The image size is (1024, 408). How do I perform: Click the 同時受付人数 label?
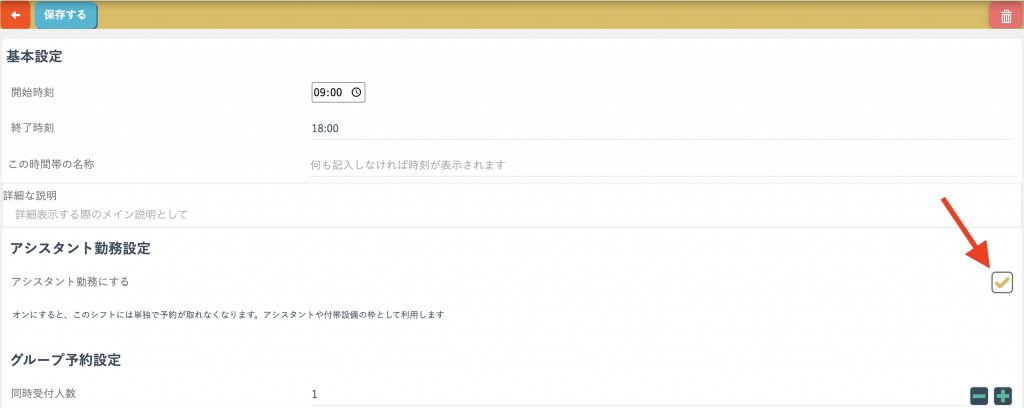[x=44, y=394]
